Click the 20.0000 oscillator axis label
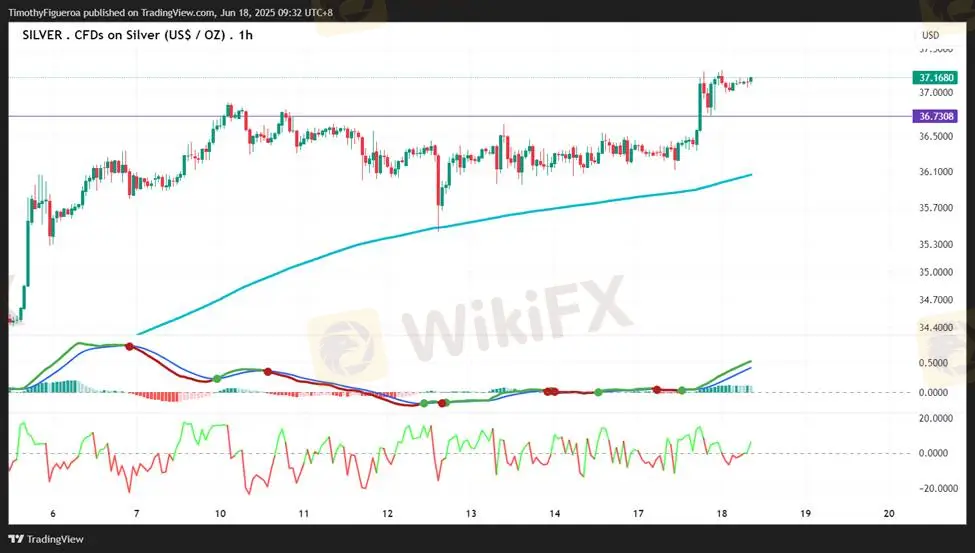975x553 pixels. 936,419
